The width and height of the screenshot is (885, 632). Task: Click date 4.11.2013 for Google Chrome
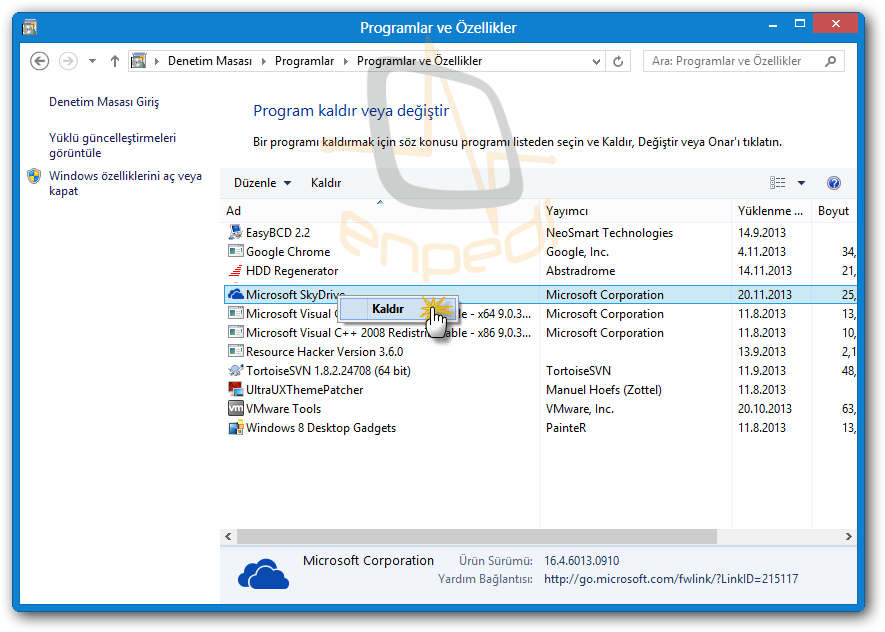pyautogui.click(x=761, y=252)
